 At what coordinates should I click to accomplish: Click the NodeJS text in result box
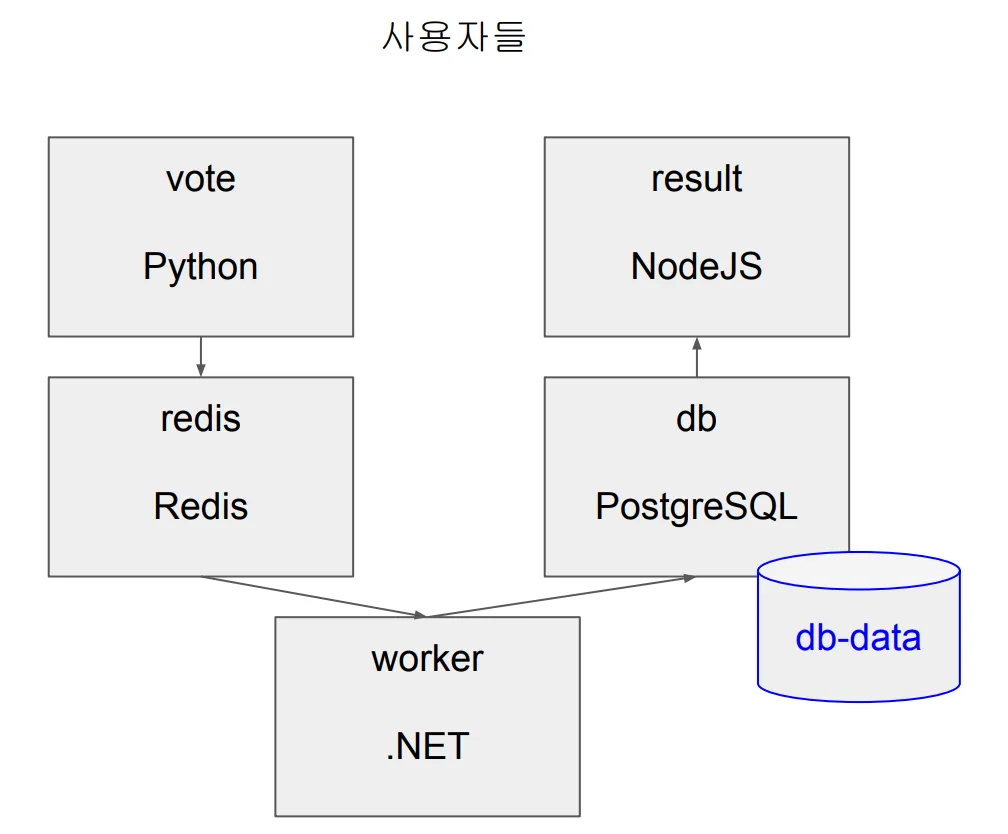(x=697, y=267)
